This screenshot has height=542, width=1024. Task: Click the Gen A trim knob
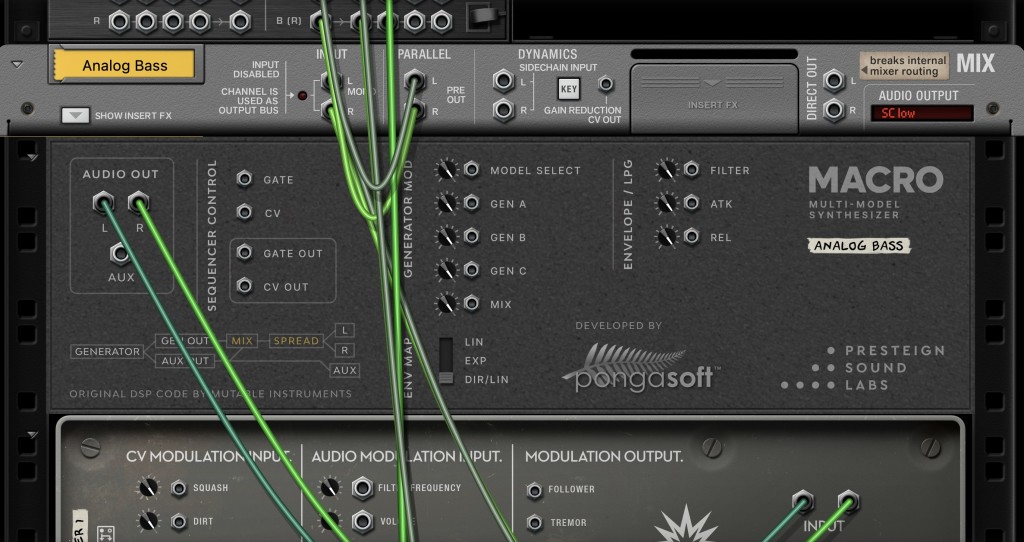point(446,204)
